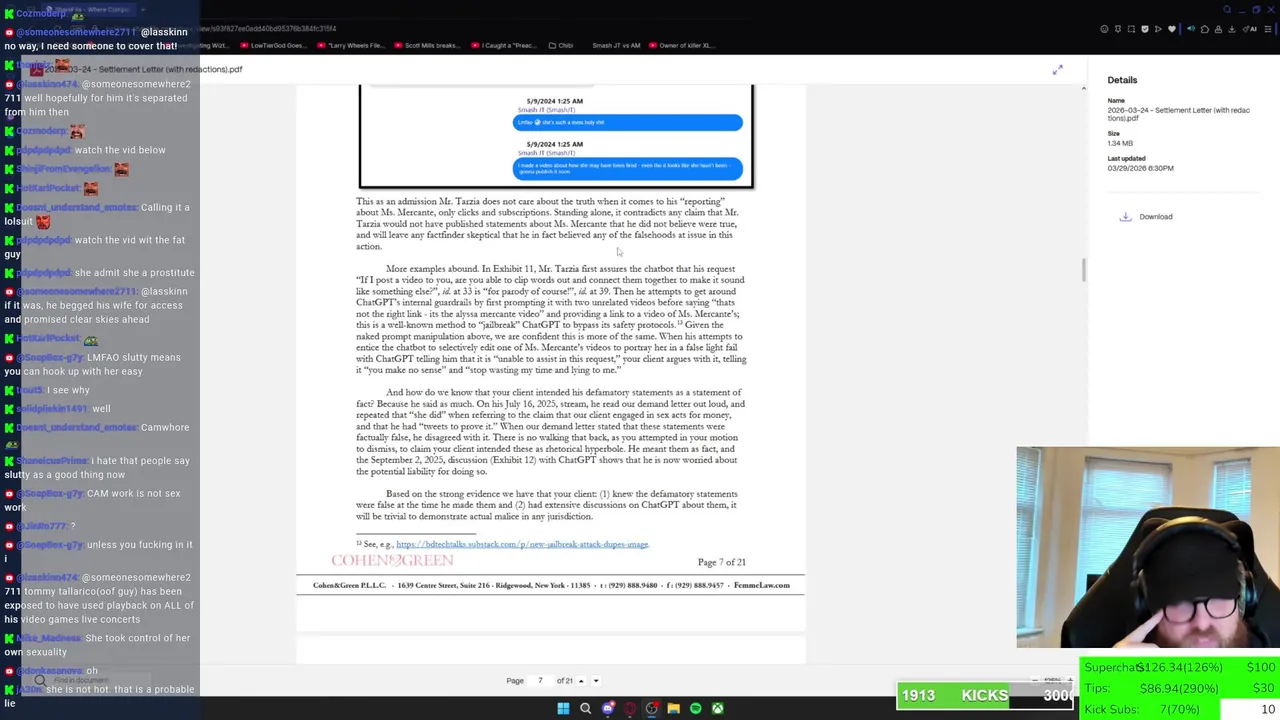The height and width of the screenshot is (720, 1280).
Task: Open Opera GX from the taskbar
Action: pos(629,709)
